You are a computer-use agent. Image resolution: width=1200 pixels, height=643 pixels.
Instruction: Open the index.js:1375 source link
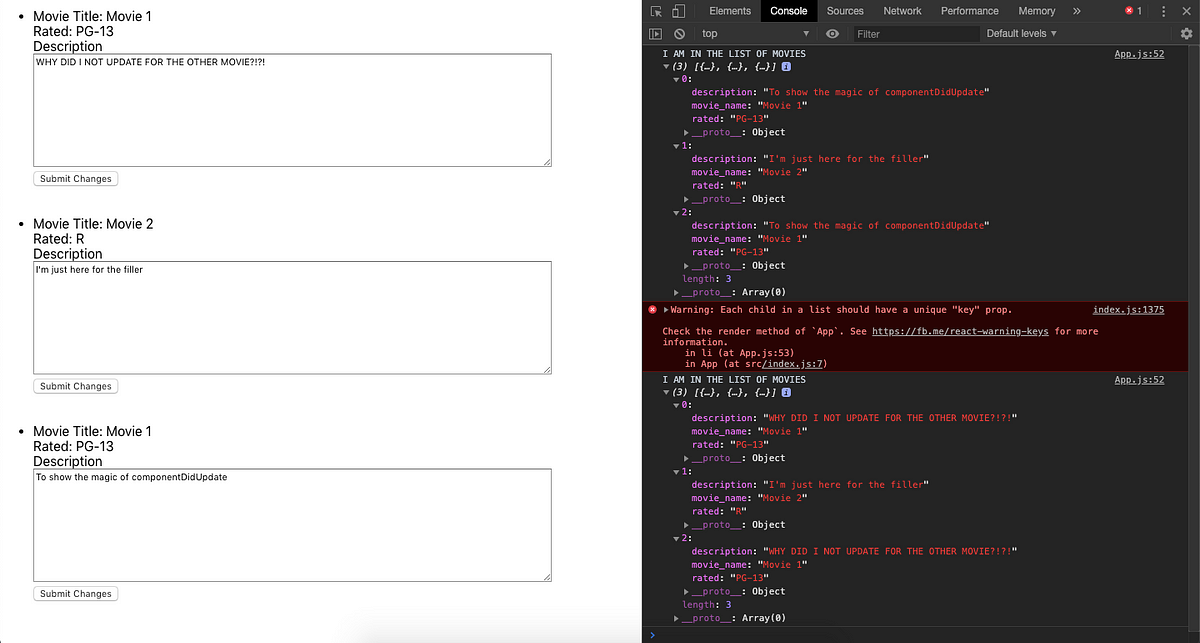coord(1128,310)
